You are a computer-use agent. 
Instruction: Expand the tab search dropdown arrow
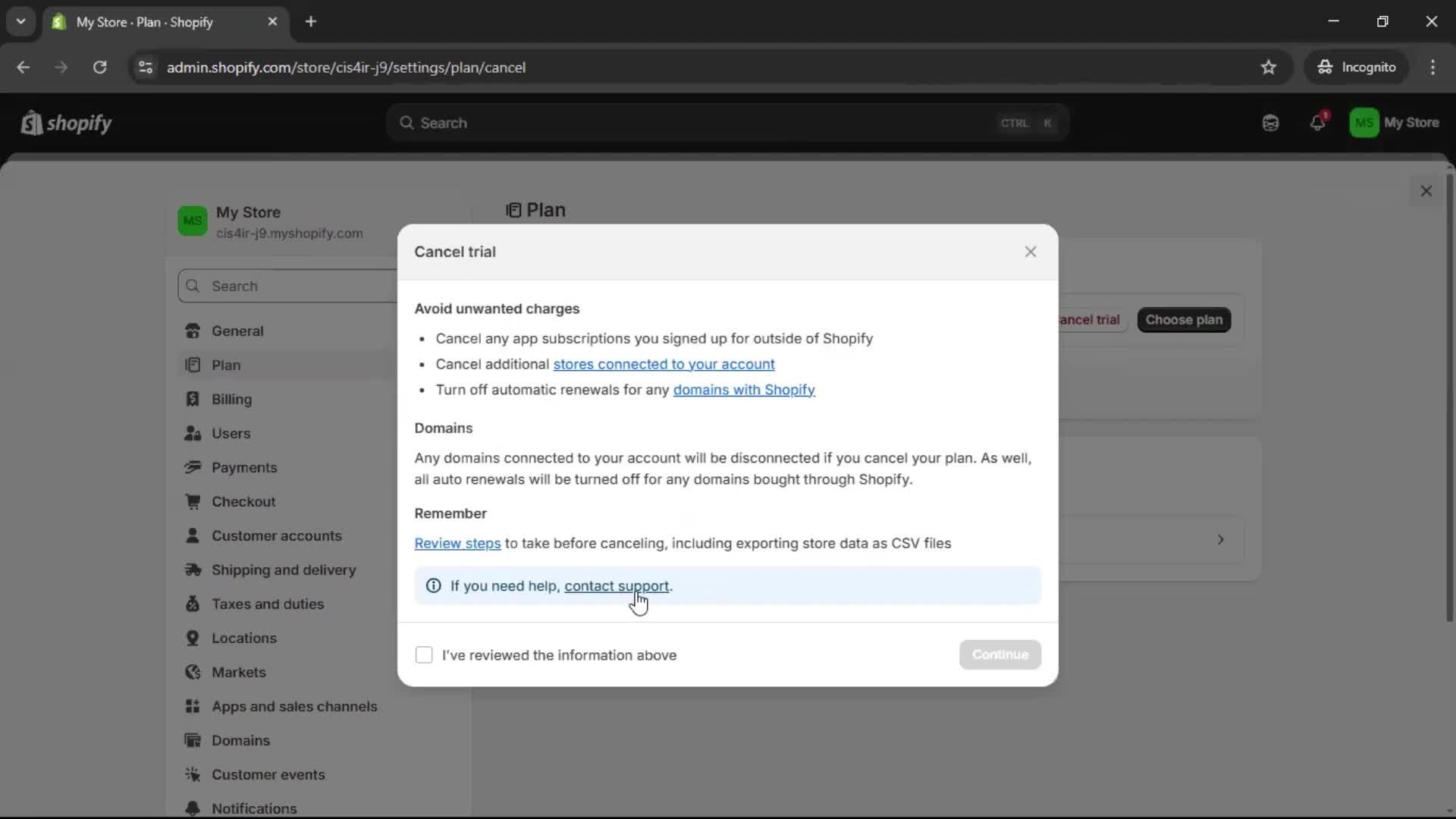click(x=21, y=21)
